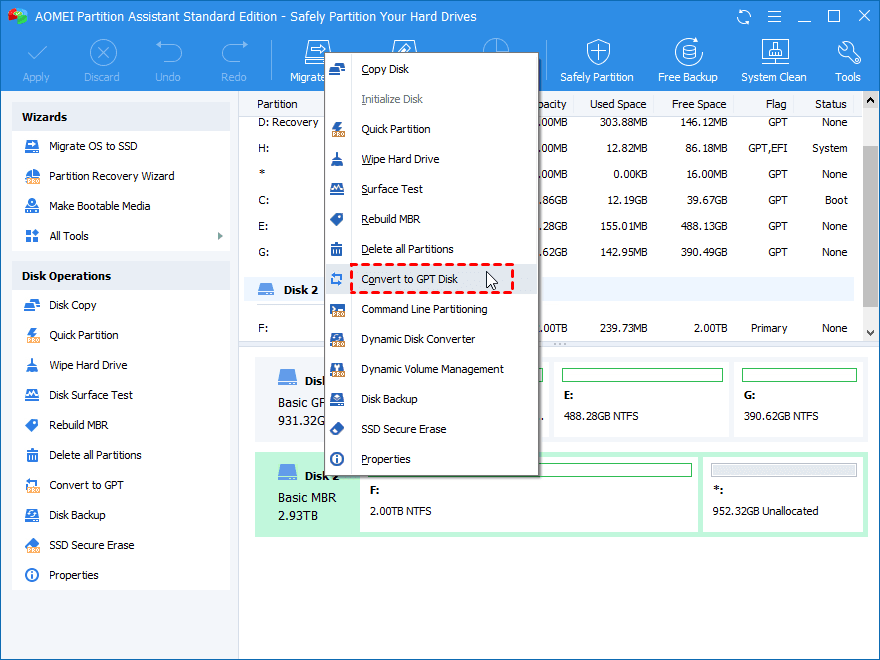The image size is (880, 660).
Task: Click Disk Surface Test in sidebar
Action: [91, 395]
